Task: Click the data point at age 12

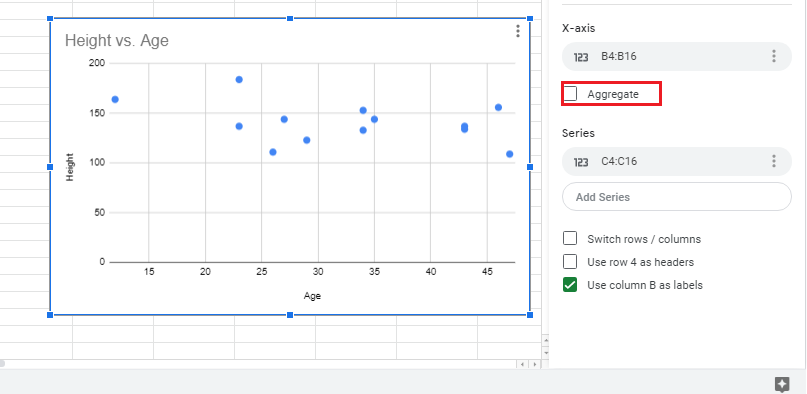Action: point(115,99)
